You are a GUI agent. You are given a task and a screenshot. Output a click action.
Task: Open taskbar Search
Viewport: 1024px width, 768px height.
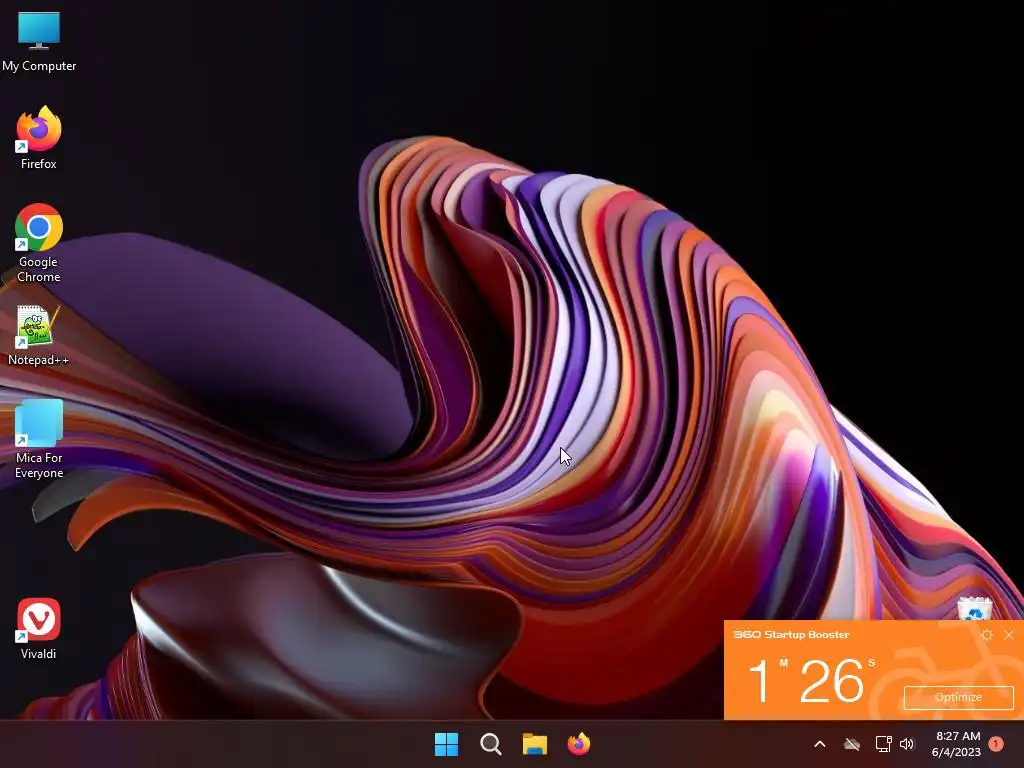coord(490,744)
